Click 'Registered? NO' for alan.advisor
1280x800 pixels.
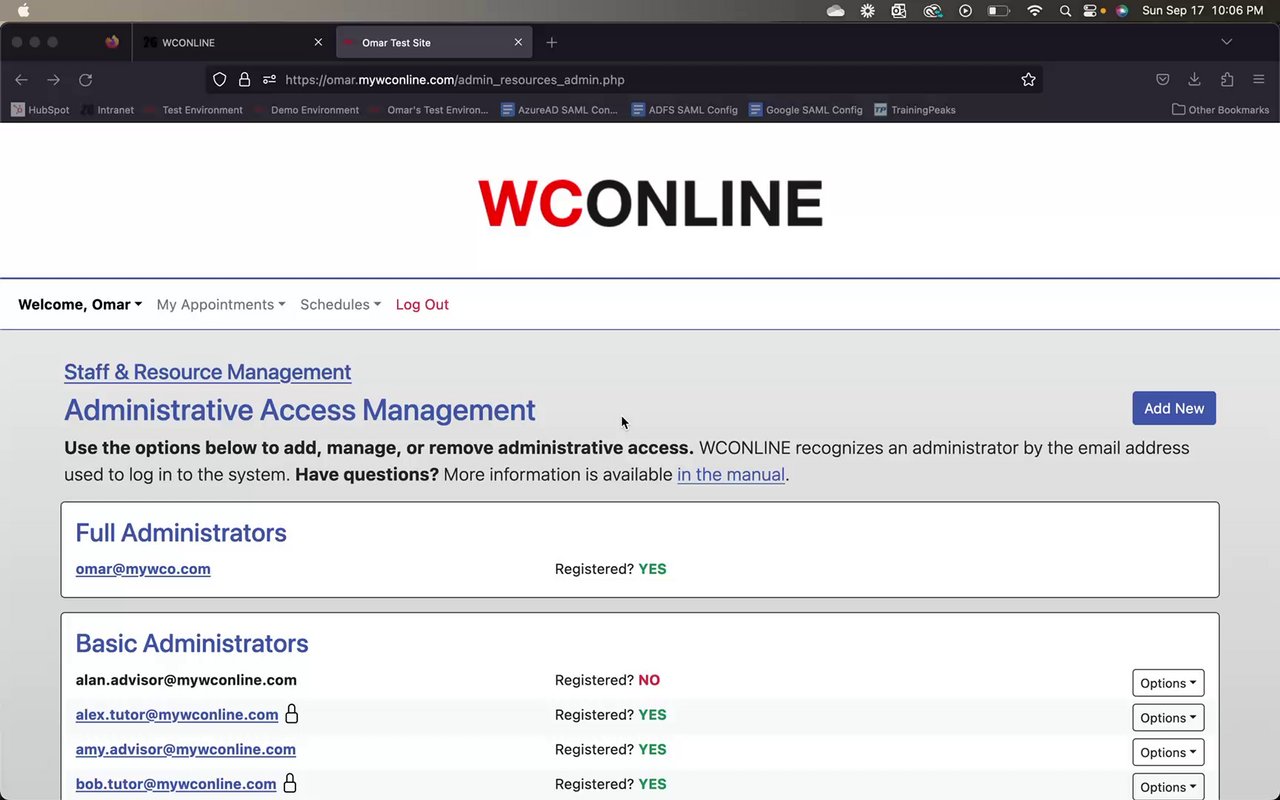pos(607,680)
